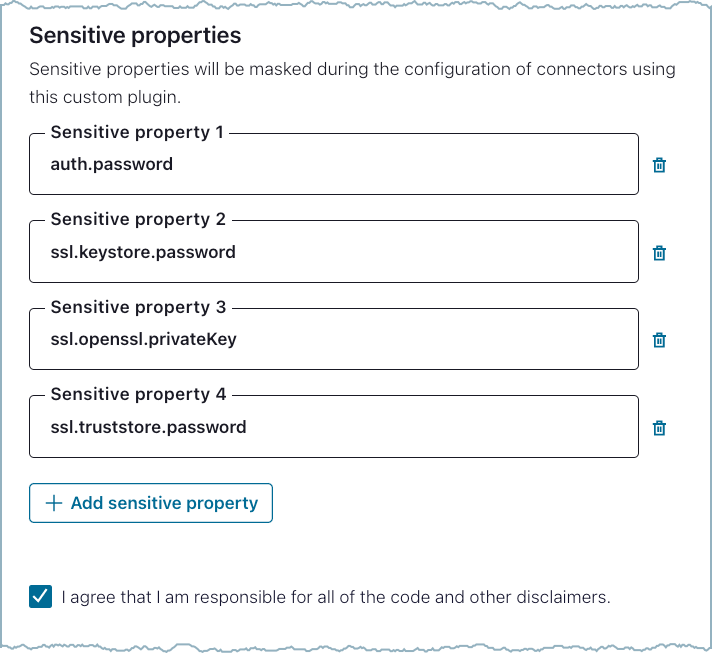The height and width of the screenshot is (653, 712).
Task: Click the 'Sensitive properties' section heading
Action: 135,36
